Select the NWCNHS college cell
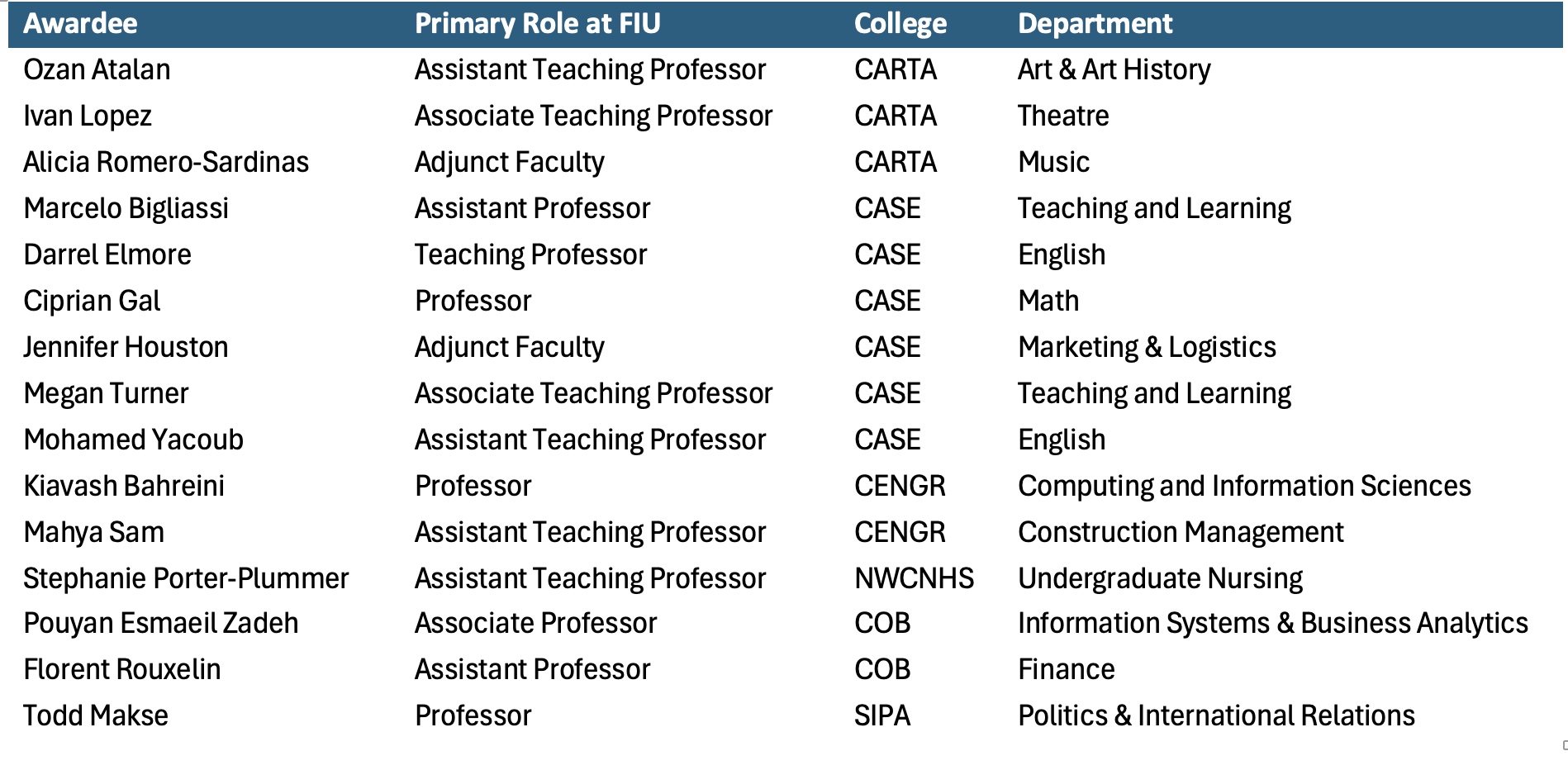Viewport: 1568px width, 770px height. click(914, 579)
